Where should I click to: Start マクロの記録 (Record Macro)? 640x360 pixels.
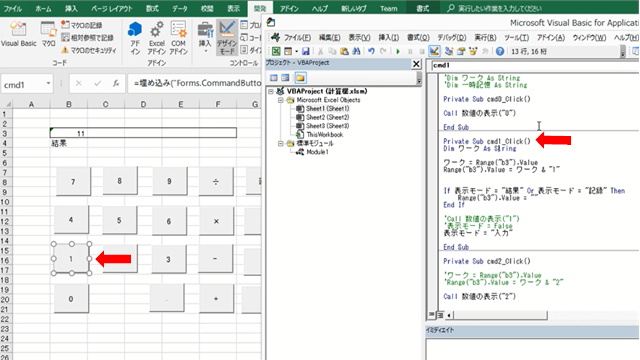[82, 25]
